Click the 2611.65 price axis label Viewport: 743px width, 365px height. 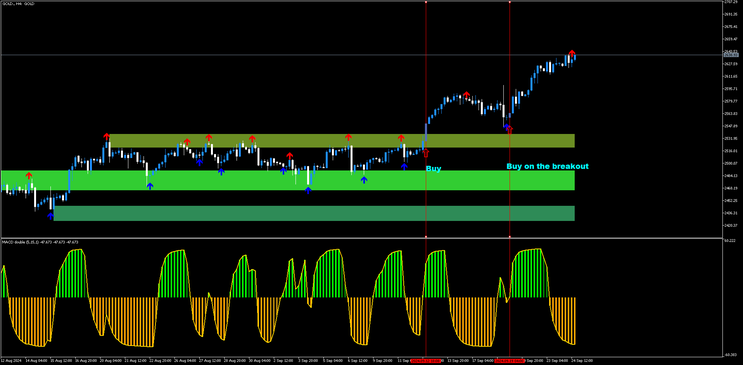(x=730, y=76)
